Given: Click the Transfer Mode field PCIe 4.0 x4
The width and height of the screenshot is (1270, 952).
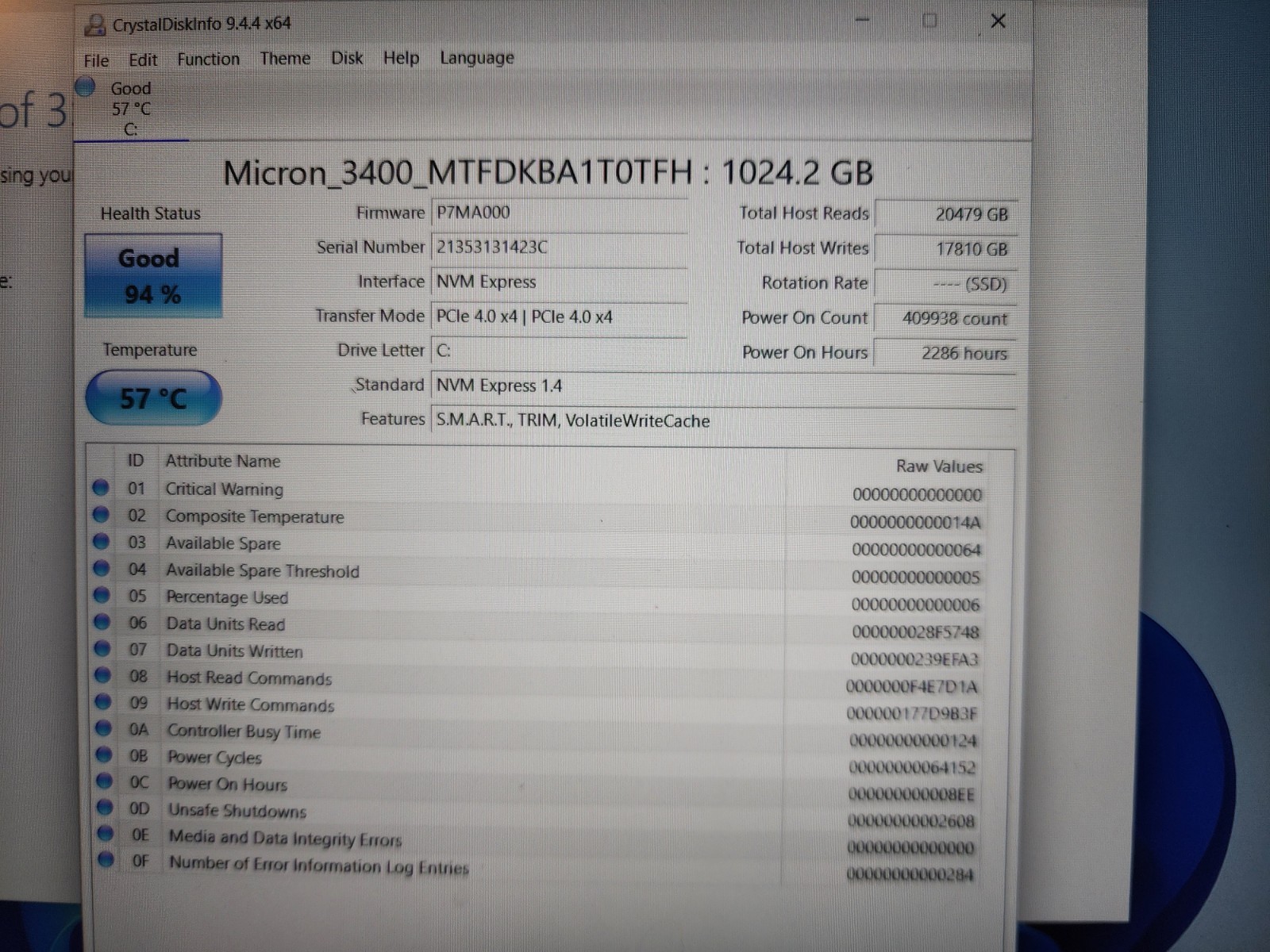Looking at the screenshot, I should [559, 317].
